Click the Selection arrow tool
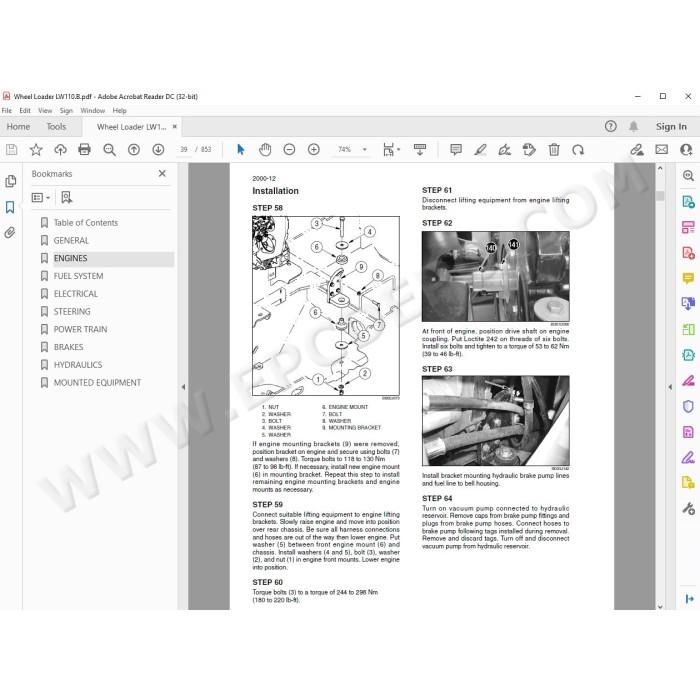700x700 pixels. pos(241,150)
